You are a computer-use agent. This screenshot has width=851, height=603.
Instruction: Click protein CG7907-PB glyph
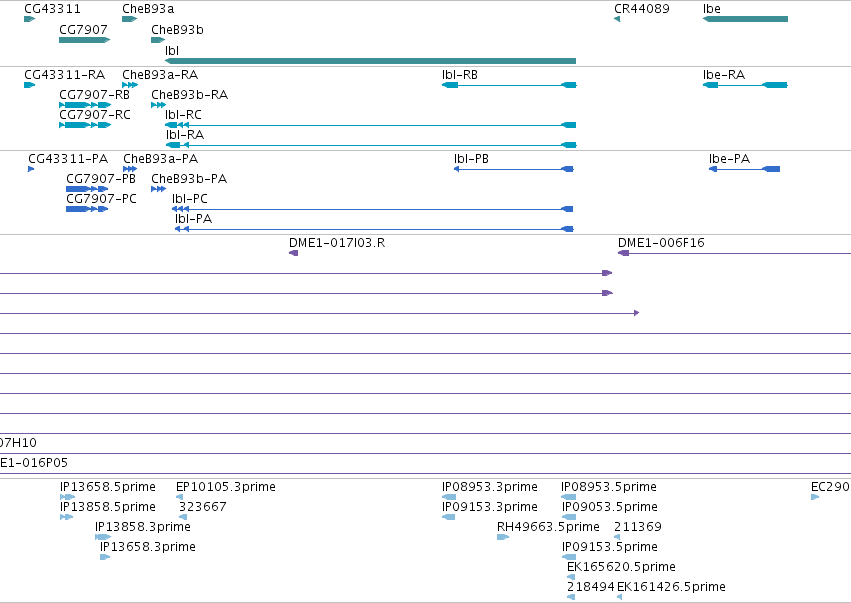(87, 189)
